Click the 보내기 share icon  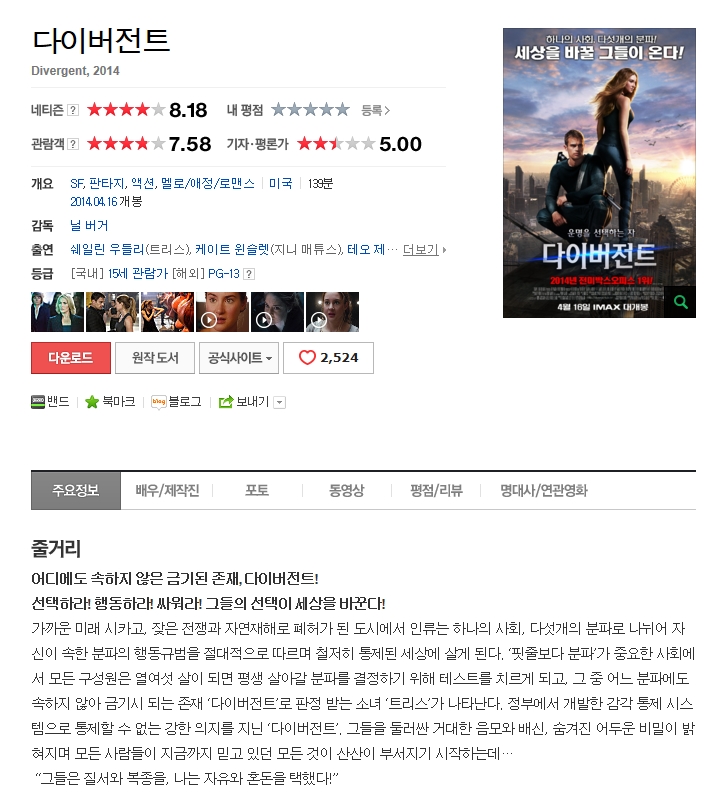click(226, 402)
